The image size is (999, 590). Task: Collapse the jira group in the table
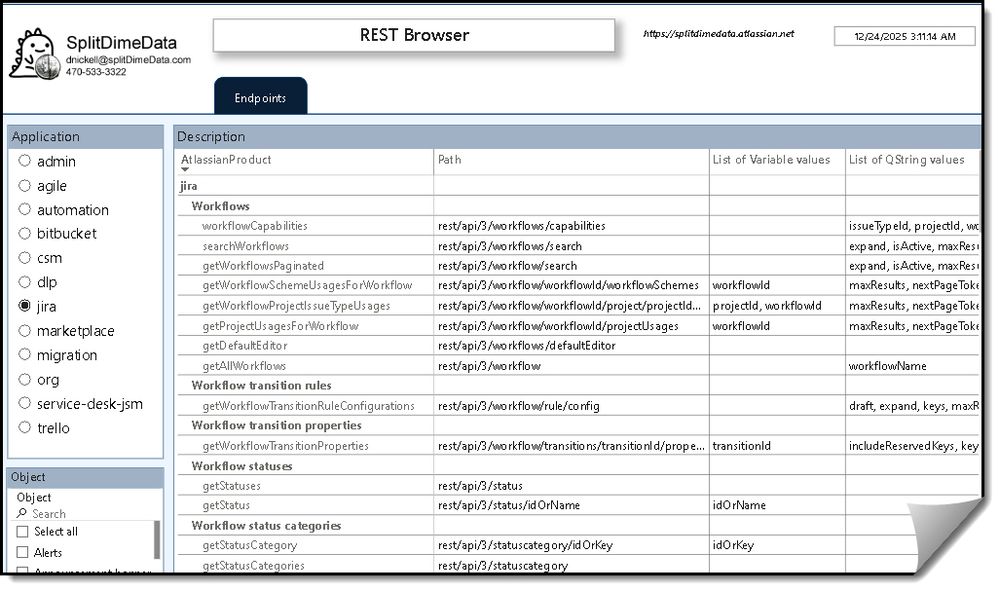coord(190,185)
